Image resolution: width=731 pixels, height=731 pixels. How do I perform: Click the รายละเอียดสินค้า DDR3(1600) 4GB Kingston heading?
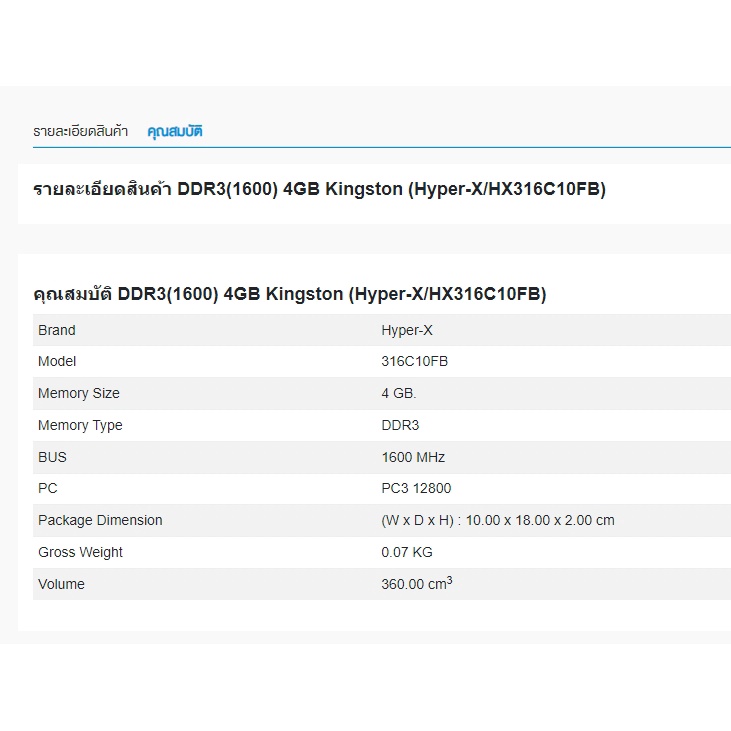319,189
